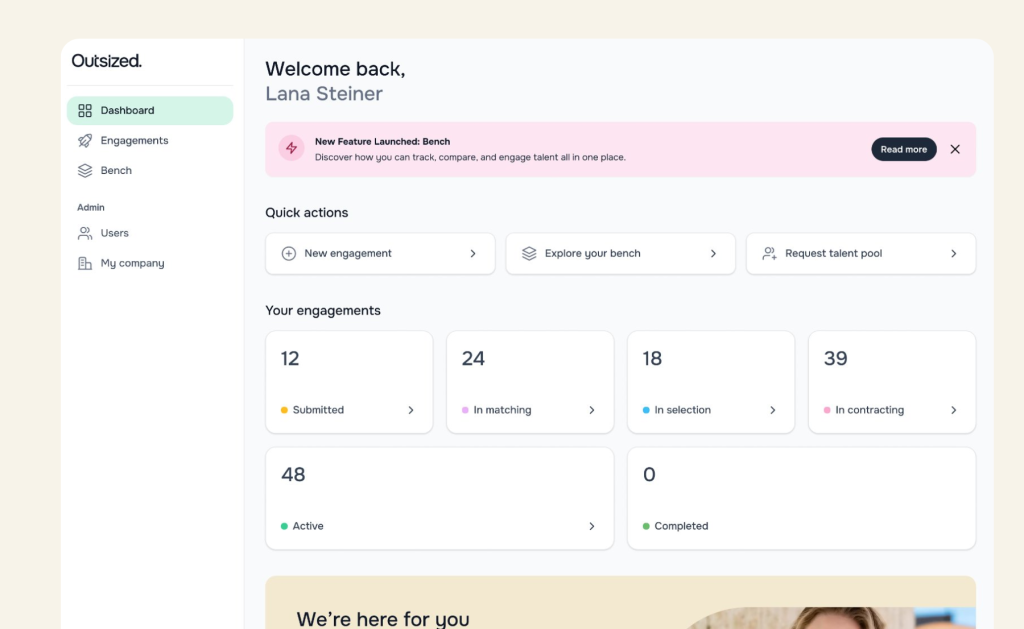Click the Request talent pool person icon
Viewport: 1024px width, 629px height.
769,254
